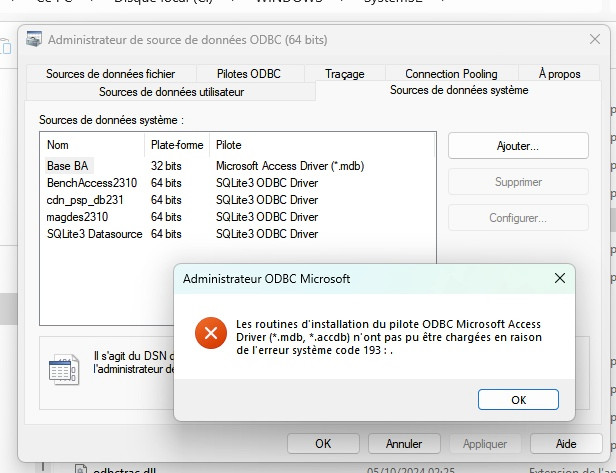Screen dimensions: 616x473
Task: Click the red error icon in message box
Action: coord(211,333)
